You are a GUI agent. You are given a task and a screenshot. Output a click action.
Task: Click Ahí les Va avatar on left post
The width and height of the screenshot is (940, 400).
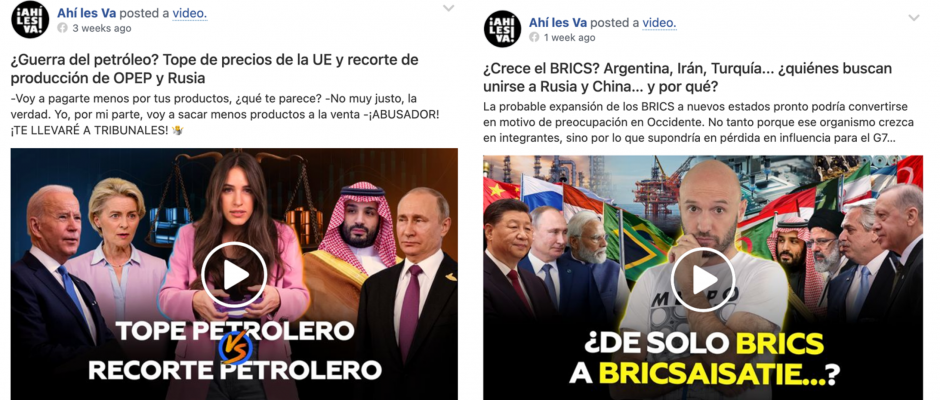pos(30,19)
